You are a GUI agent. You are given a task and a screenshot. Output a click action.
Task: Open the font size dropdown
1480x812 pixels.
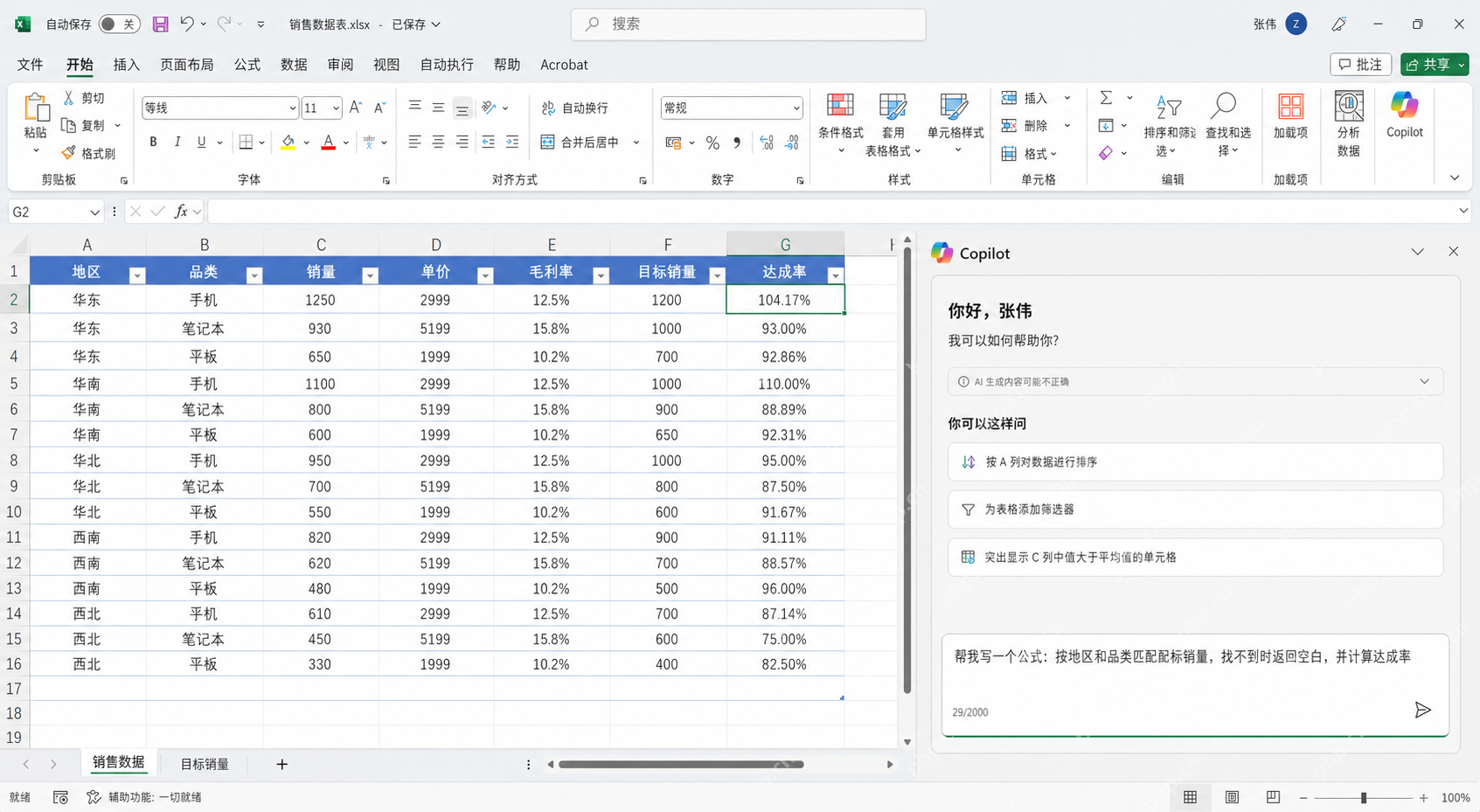pyautogui.click(x=335, y=108)
